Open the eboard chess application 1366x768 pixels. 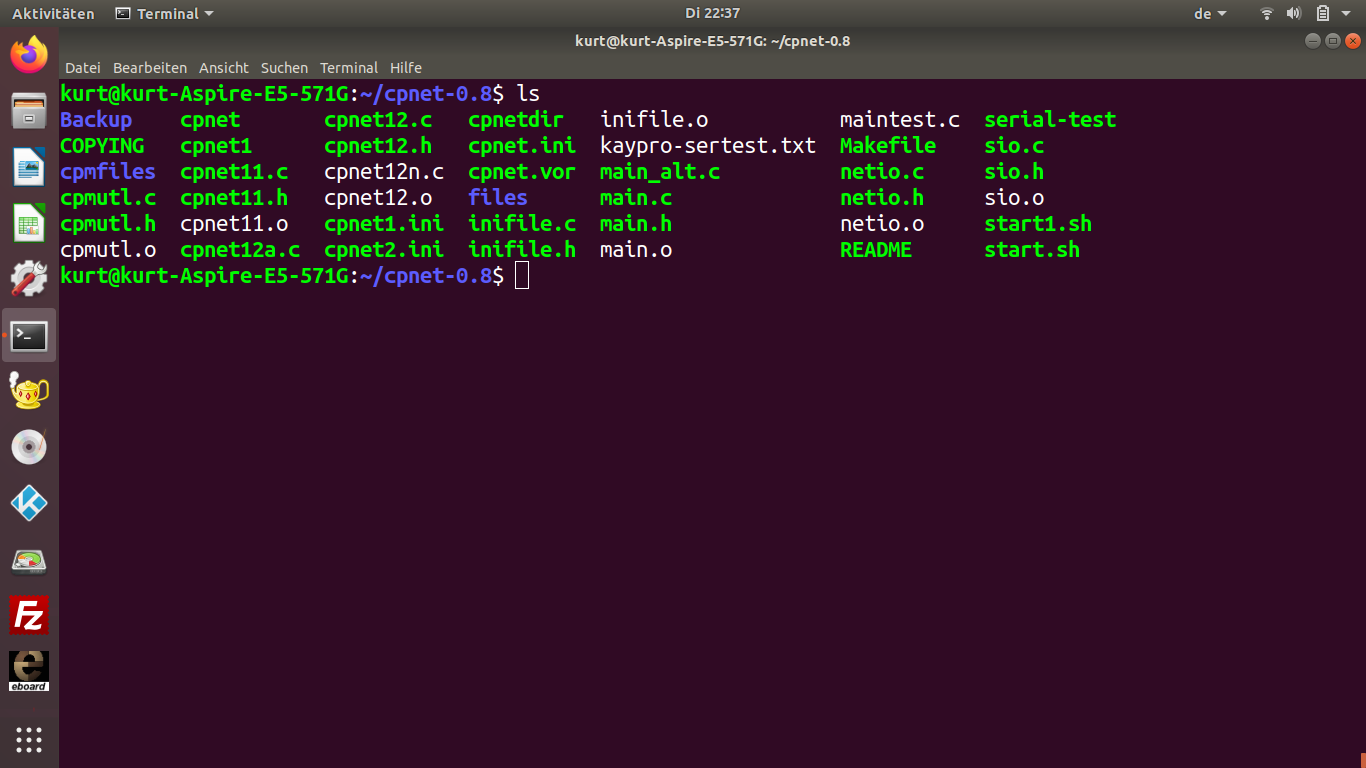pyautogui.click(x=29, y=671)
